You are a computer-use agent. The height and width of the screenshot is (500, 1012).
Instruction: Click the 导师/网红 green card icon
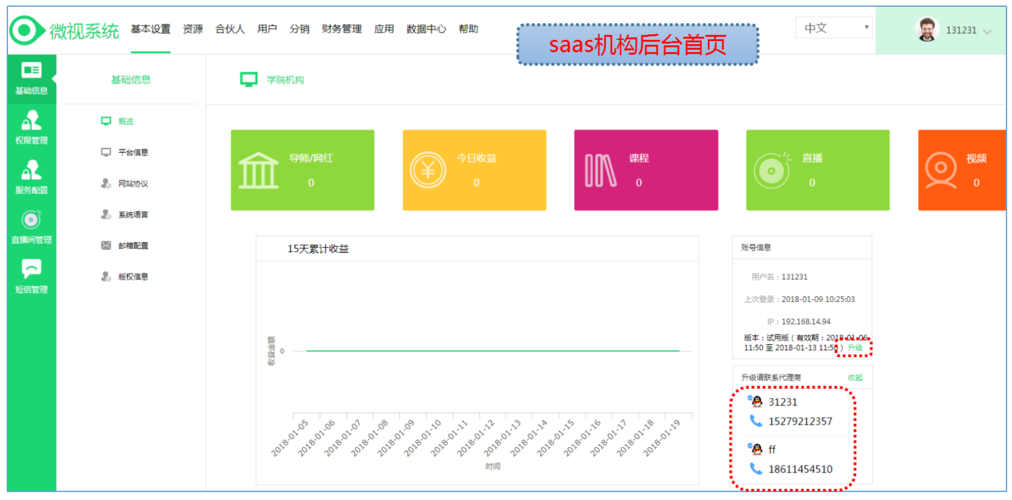click(x=259, y=171)
